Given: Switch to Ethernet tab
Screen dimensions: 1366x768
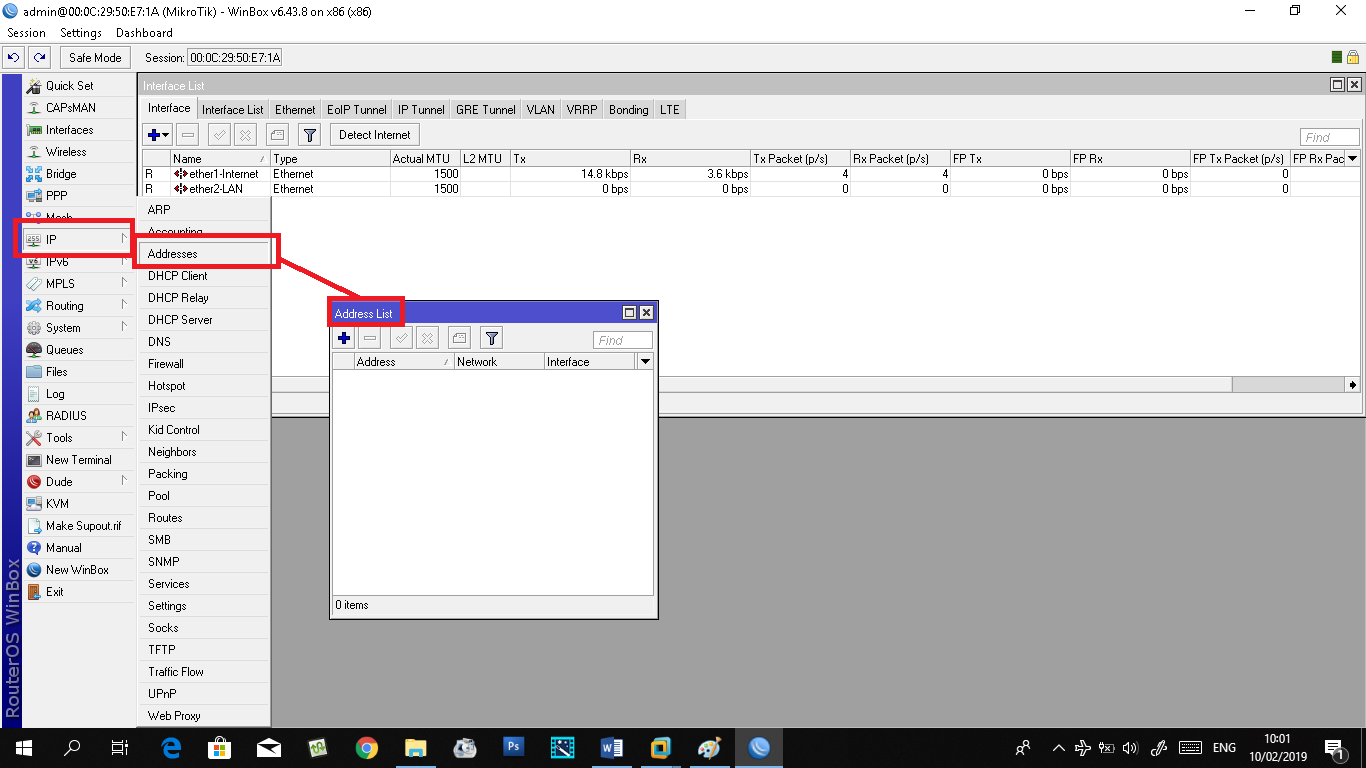Looking at the screenshot, I should tap(295, 110).
